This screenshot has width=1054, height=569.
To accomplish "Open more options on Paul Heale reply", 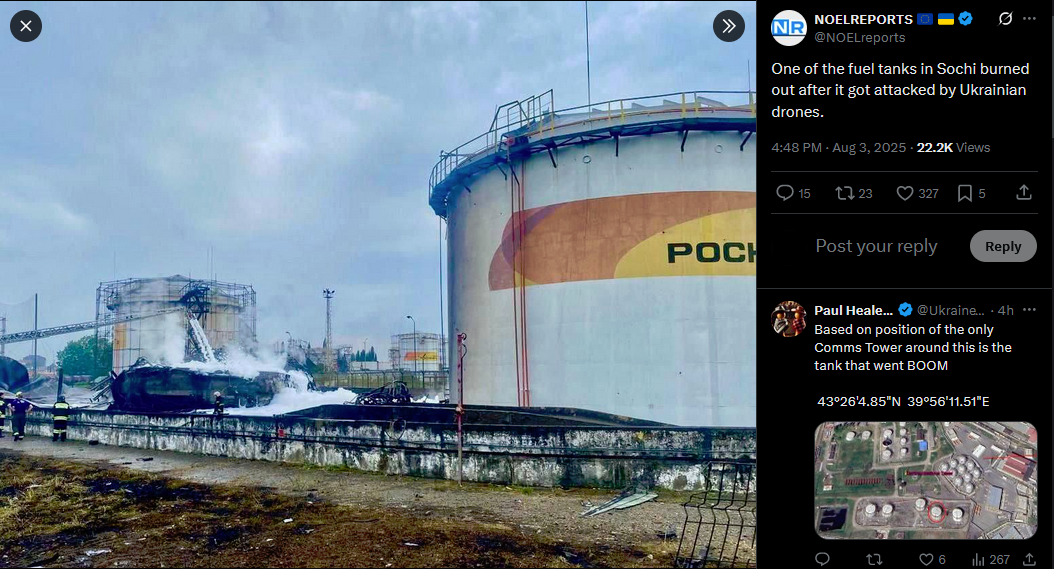I will tap(1029, 310).
